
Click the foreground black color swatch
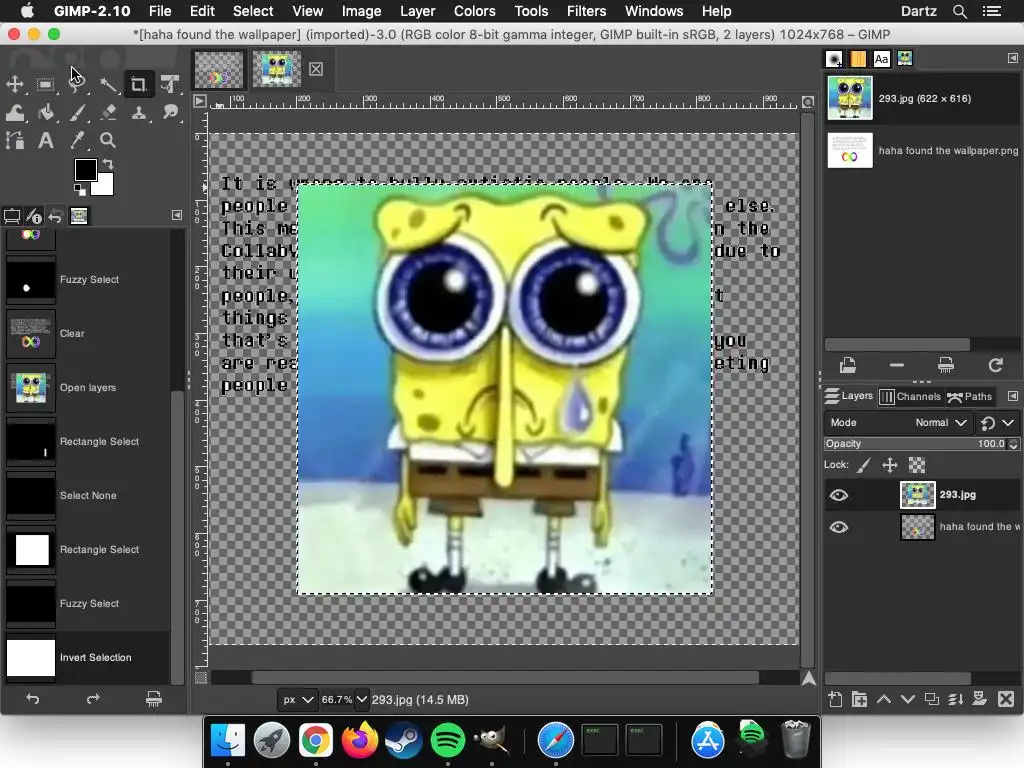tap(86, 170)
